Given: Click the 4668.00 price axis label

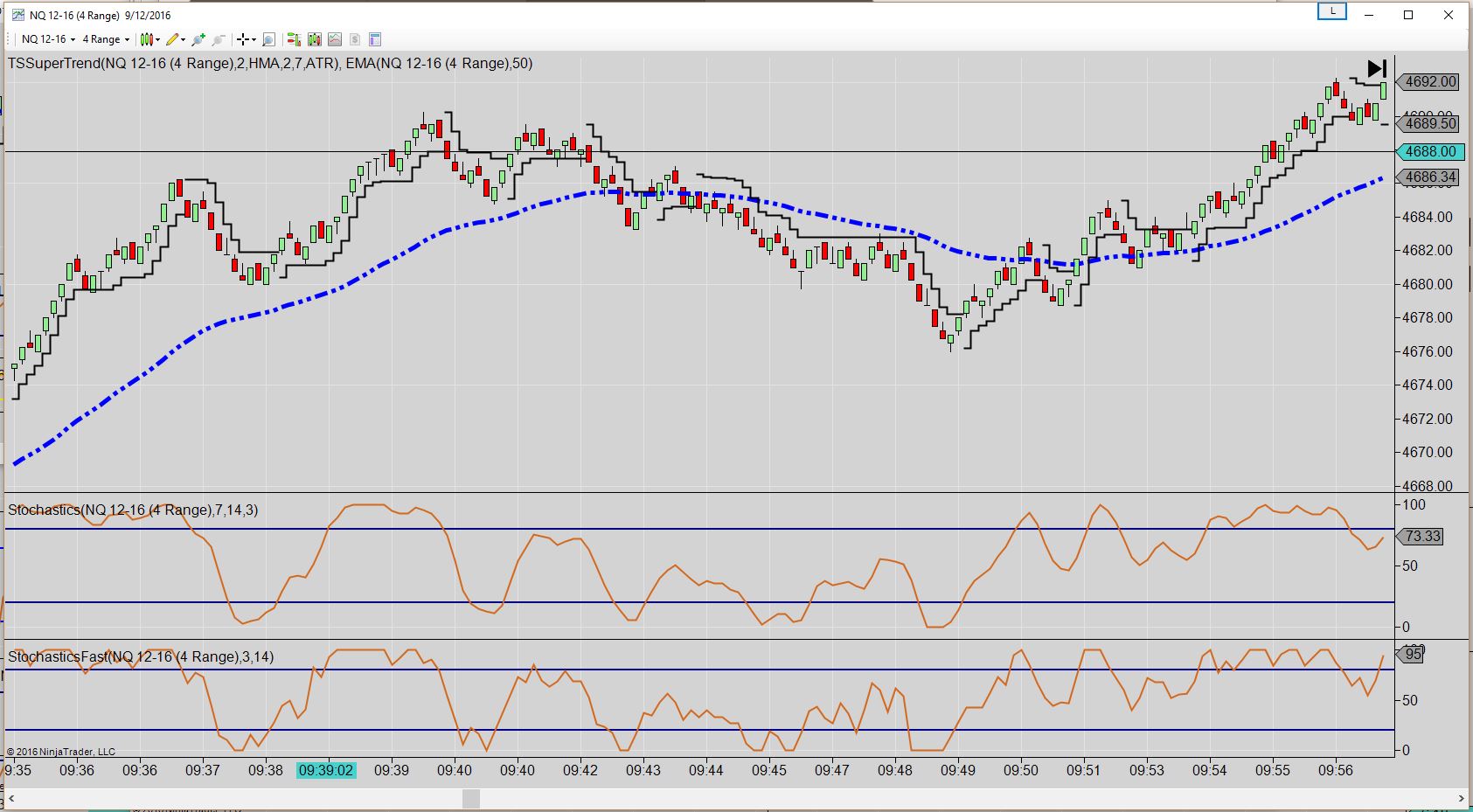Looking at the screenshot, I should coord(1428,486).
